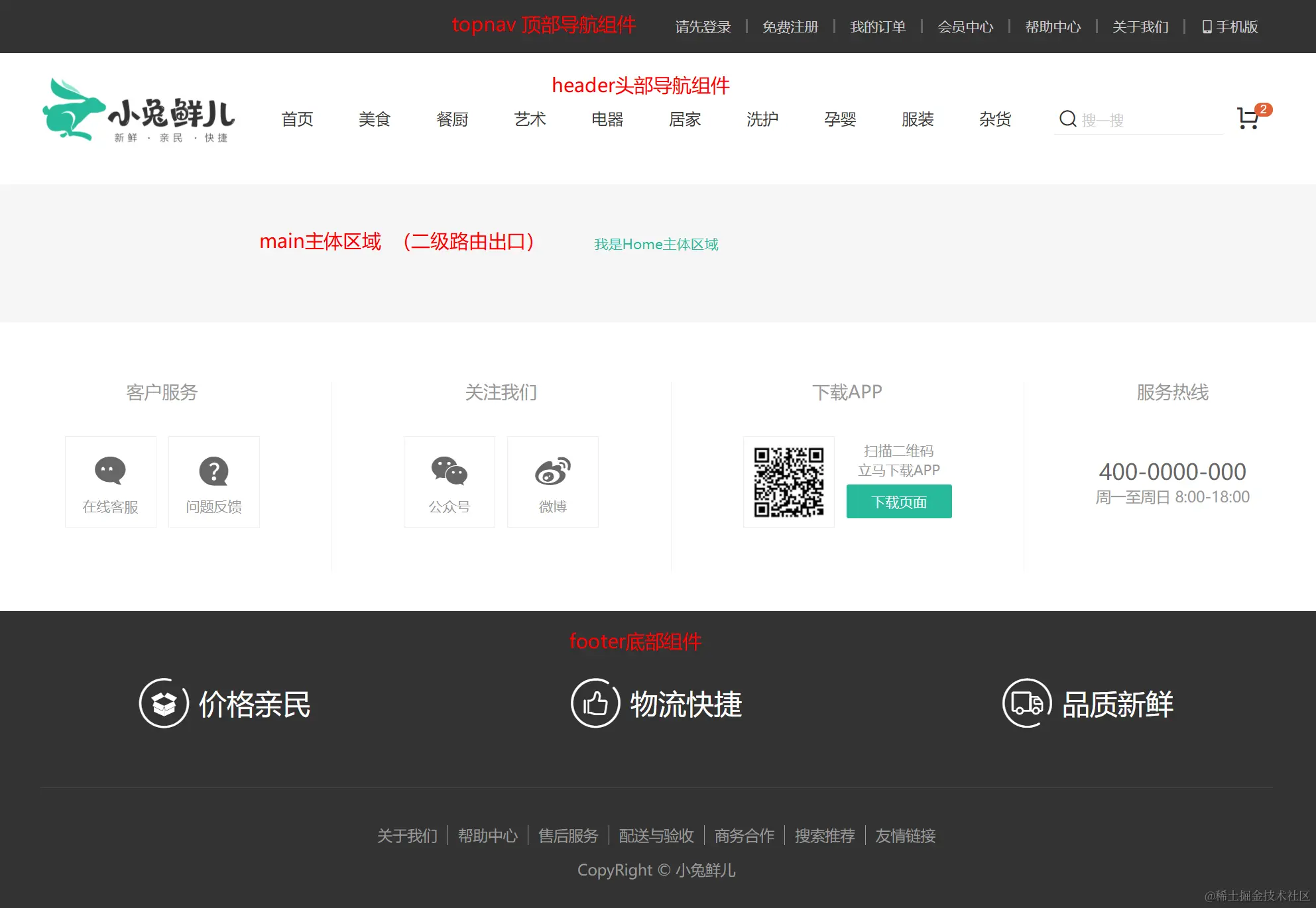The height and width of the screenshot is (908, 1316).
Task: Click the 价格亲民 box icon
Action: 164,703
